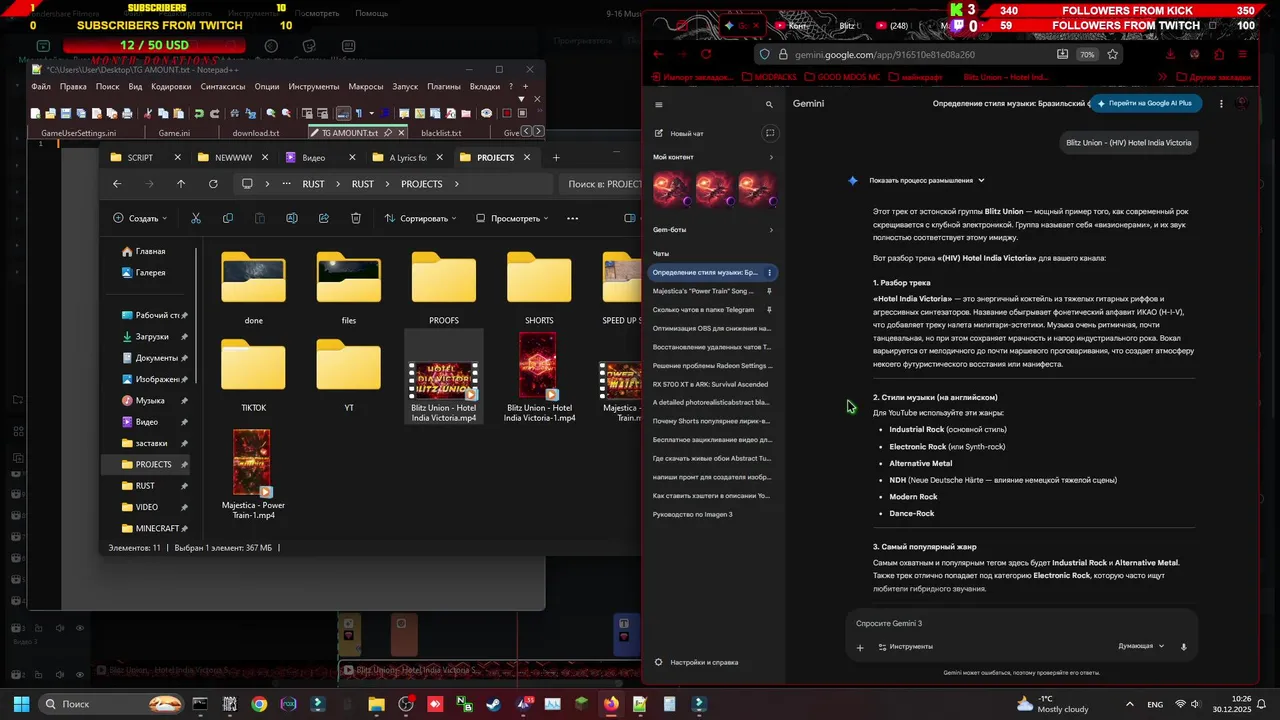
Task: Click the Windows Start button
Action: pos(21,704)
